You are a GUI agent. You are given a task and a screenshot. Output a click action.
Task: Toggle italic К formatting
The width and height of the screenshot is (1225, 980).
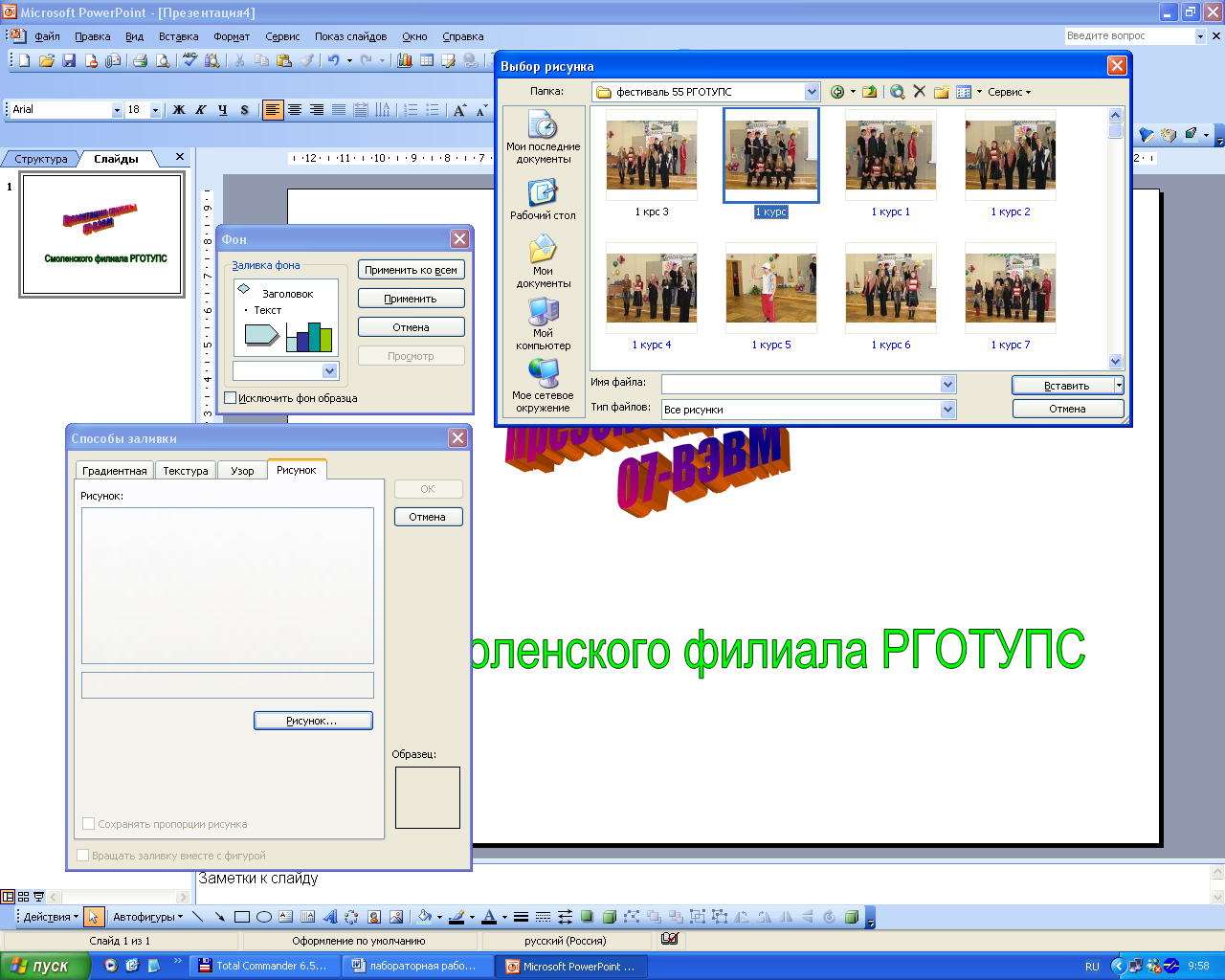coord(200,110)
